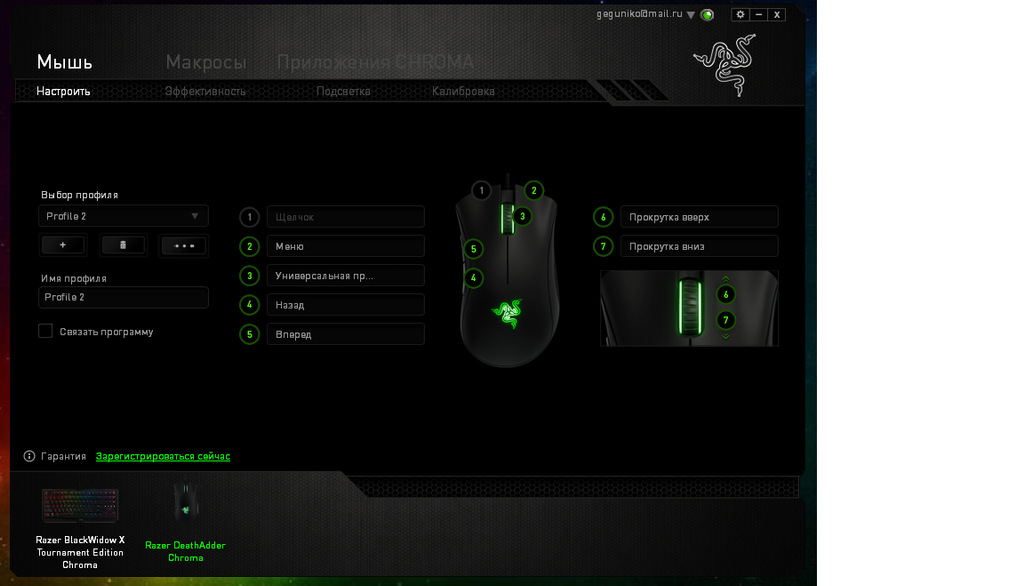This screenshot has height=586, width=1024.
Task: Open the settings gear icon
Action: tap(740, 14)
